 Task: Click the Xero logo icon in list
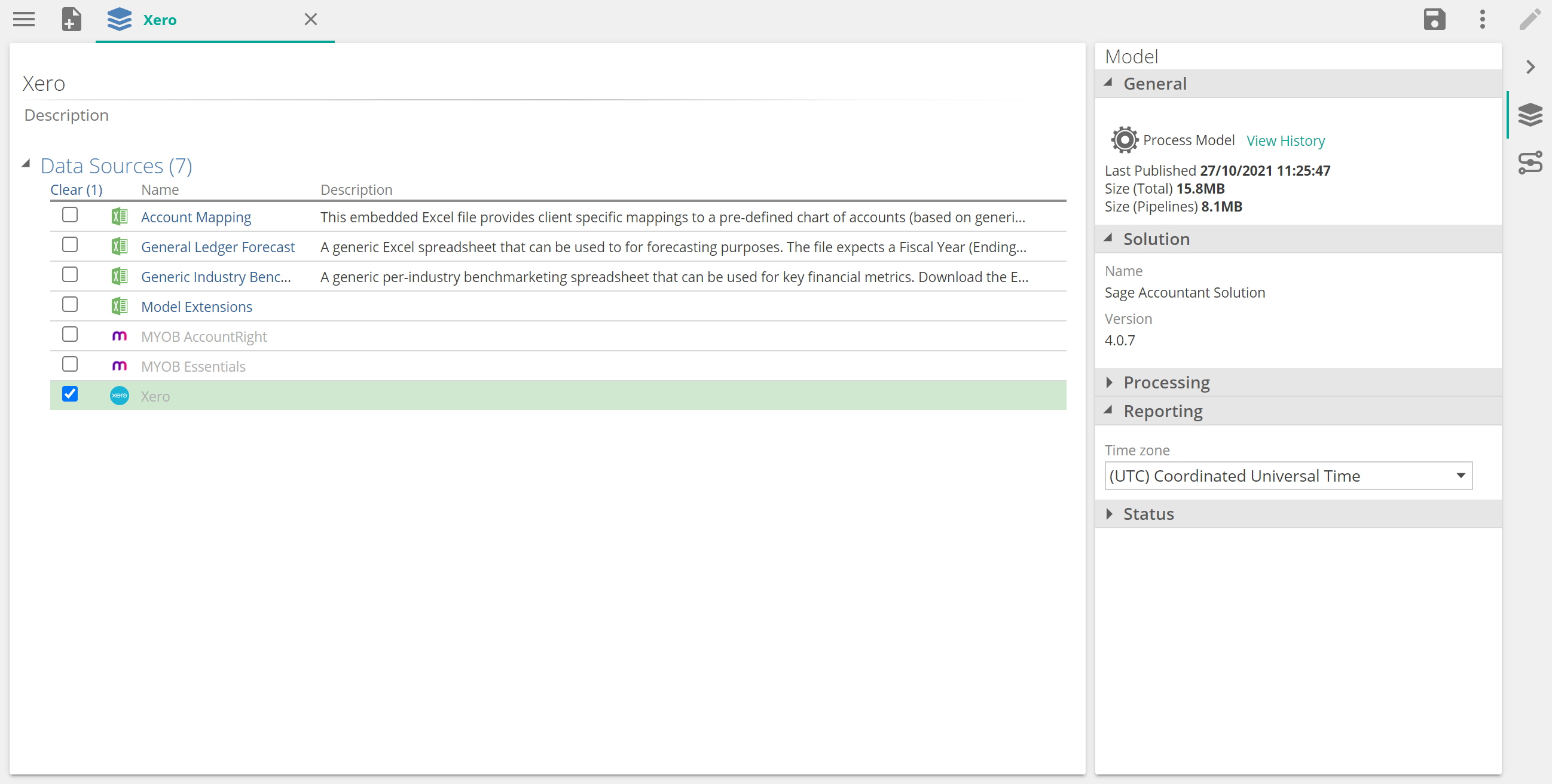[x=120, y=396]
